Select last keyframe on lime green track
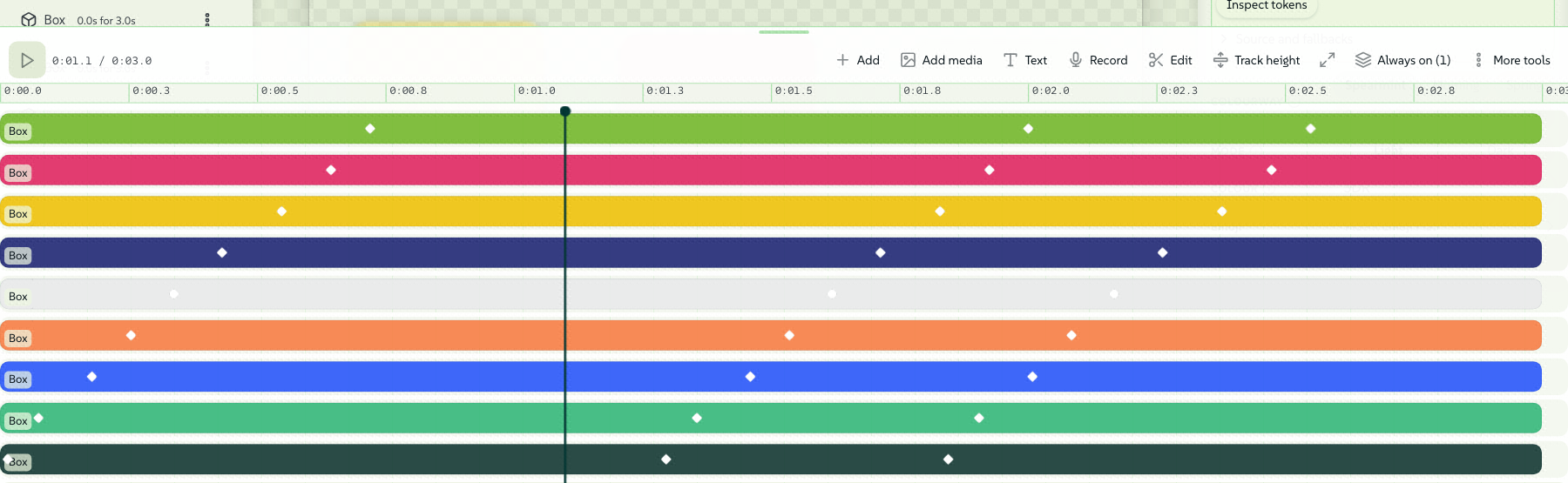Screen dimensions: 1568x483 click(x=1311, y=129)
